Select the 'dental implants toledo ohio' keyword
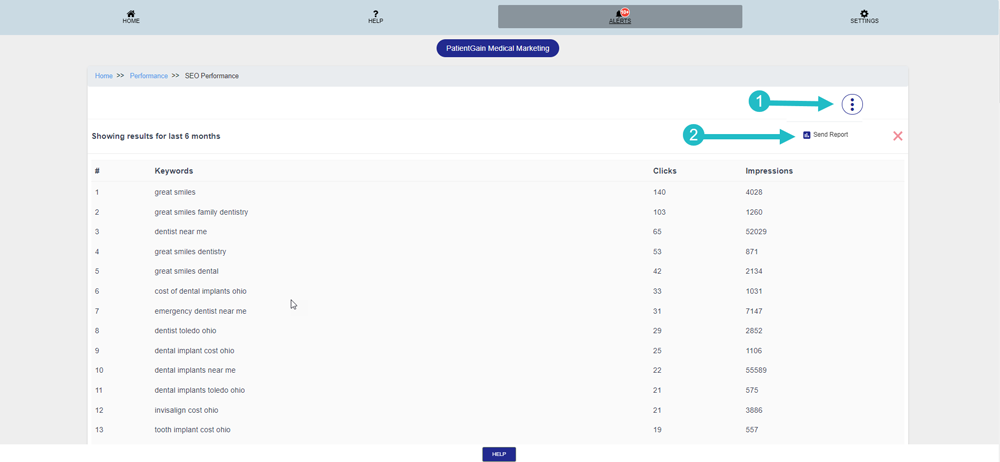This screenshot has height=462, width=1000. 200,390
